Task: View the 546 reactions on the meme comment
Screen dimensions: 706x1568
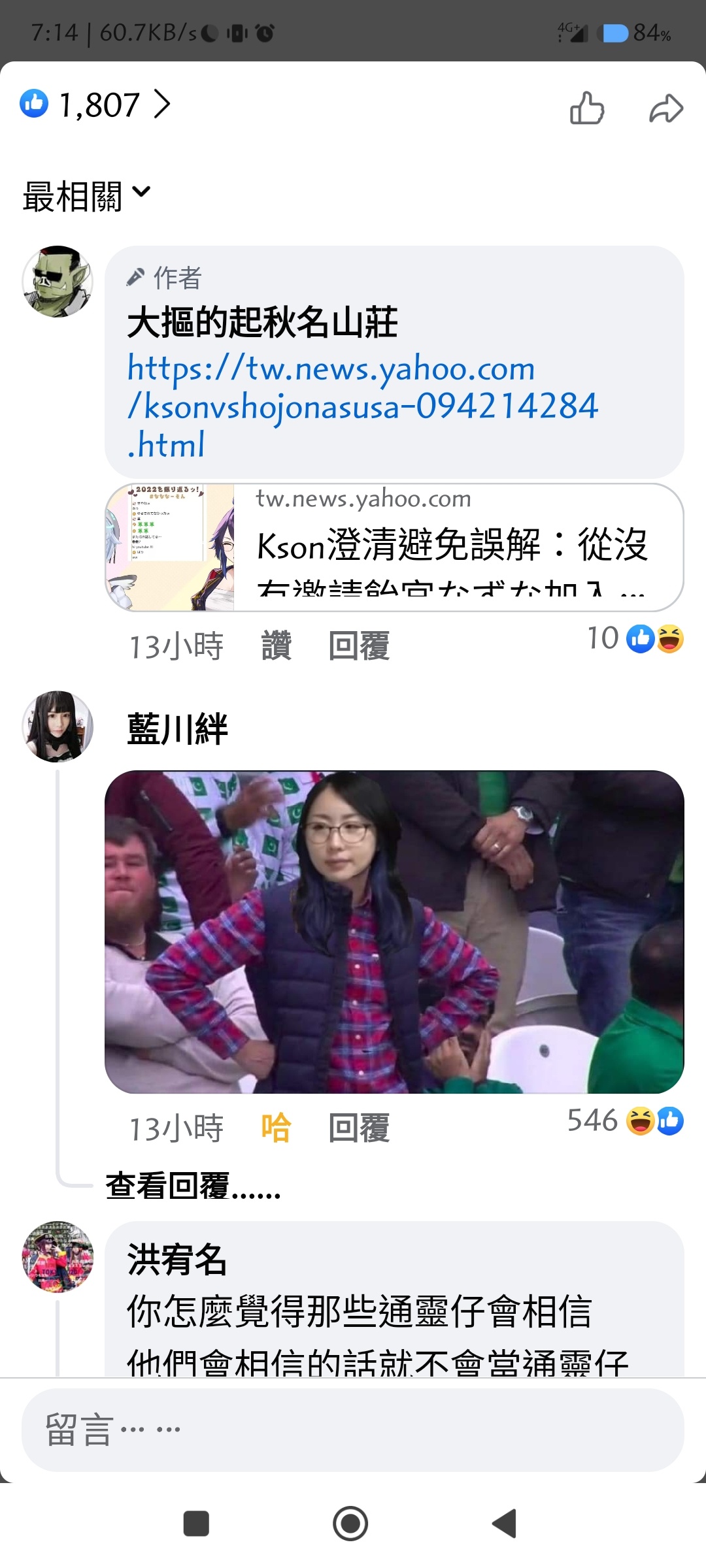Action: (625, 1120)
